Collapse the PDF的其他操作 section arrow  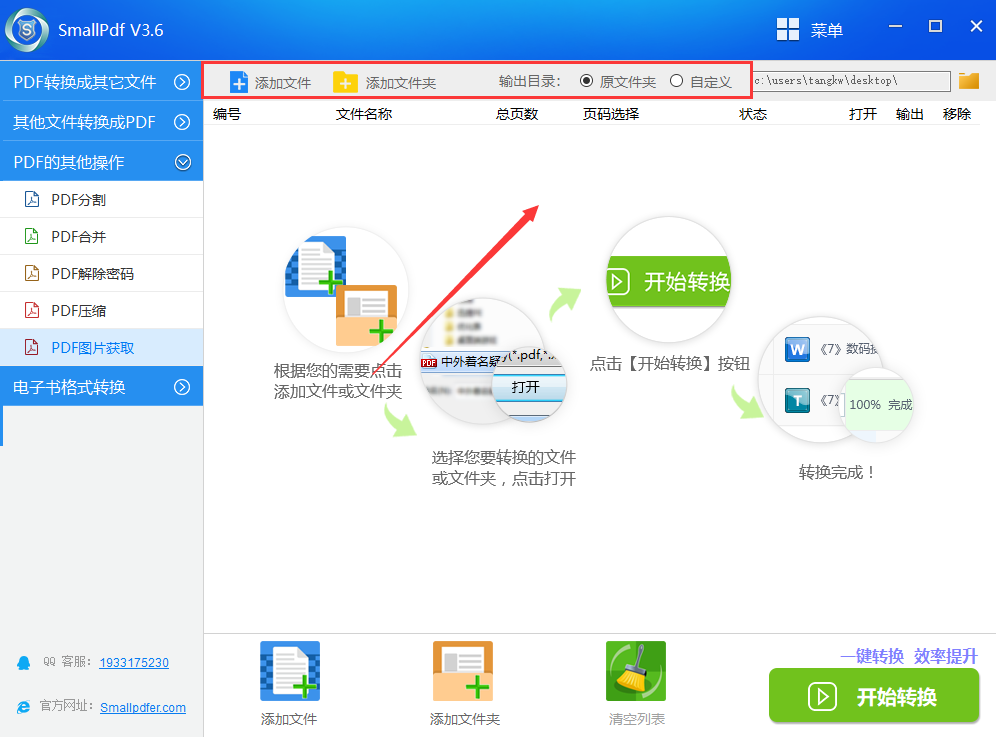pyautogui.click(x=183, y=163)
